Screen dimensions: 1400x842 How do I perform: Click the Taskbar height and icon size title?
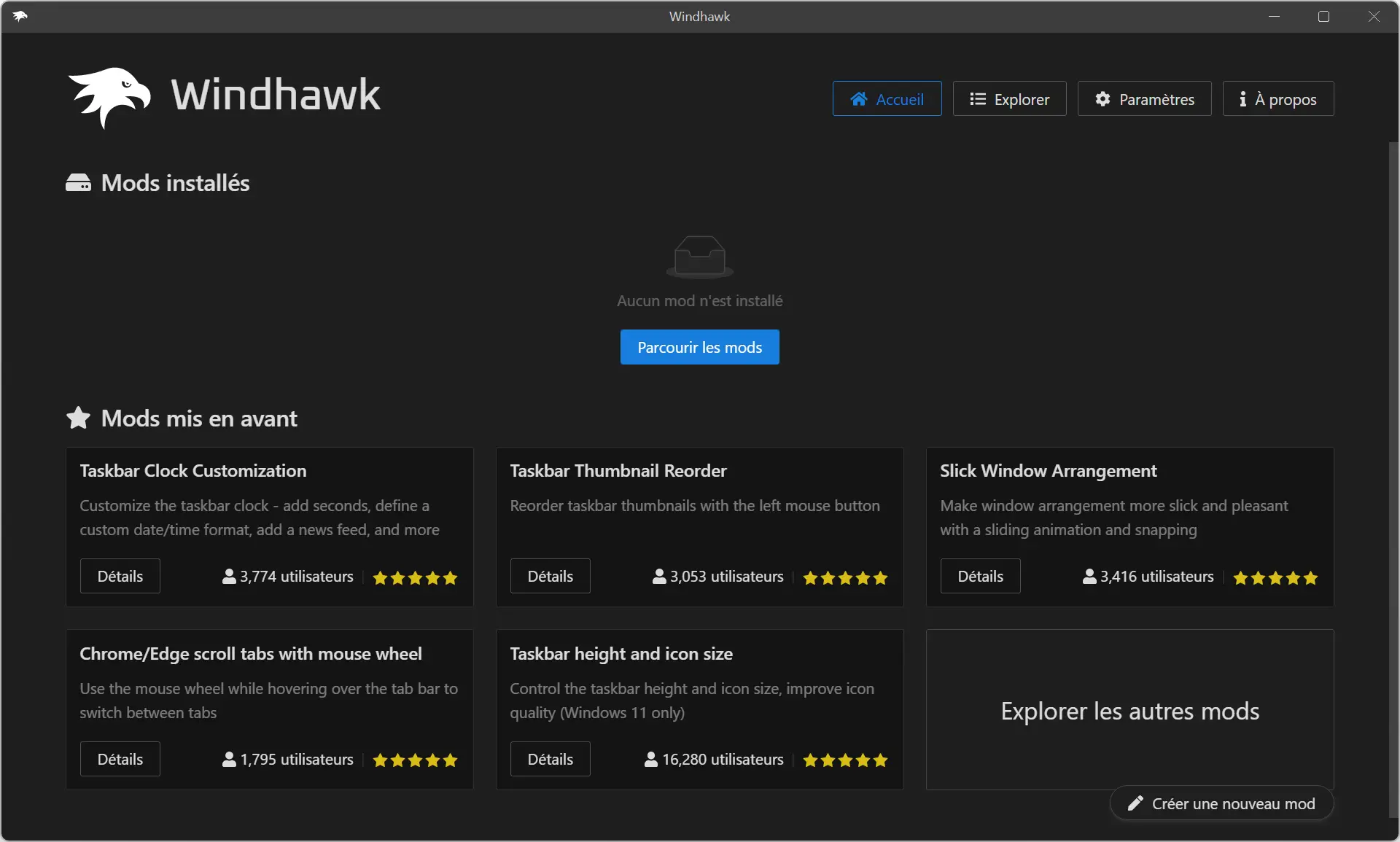(621, 653)
